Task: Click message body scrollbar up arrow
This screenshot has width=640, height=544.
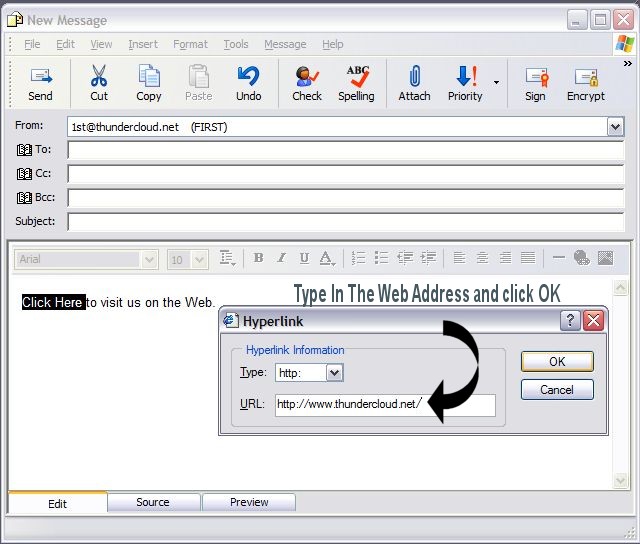Action: point(620,288)
